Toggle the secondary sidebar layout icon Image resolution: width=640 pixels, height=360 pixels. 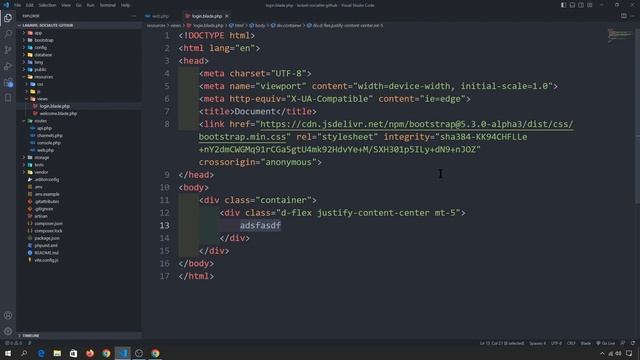581,5
